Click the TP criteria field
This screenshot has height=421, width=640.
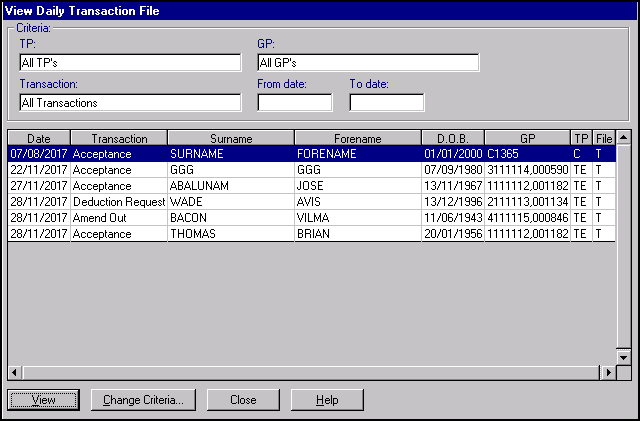(x=130, y=63)
